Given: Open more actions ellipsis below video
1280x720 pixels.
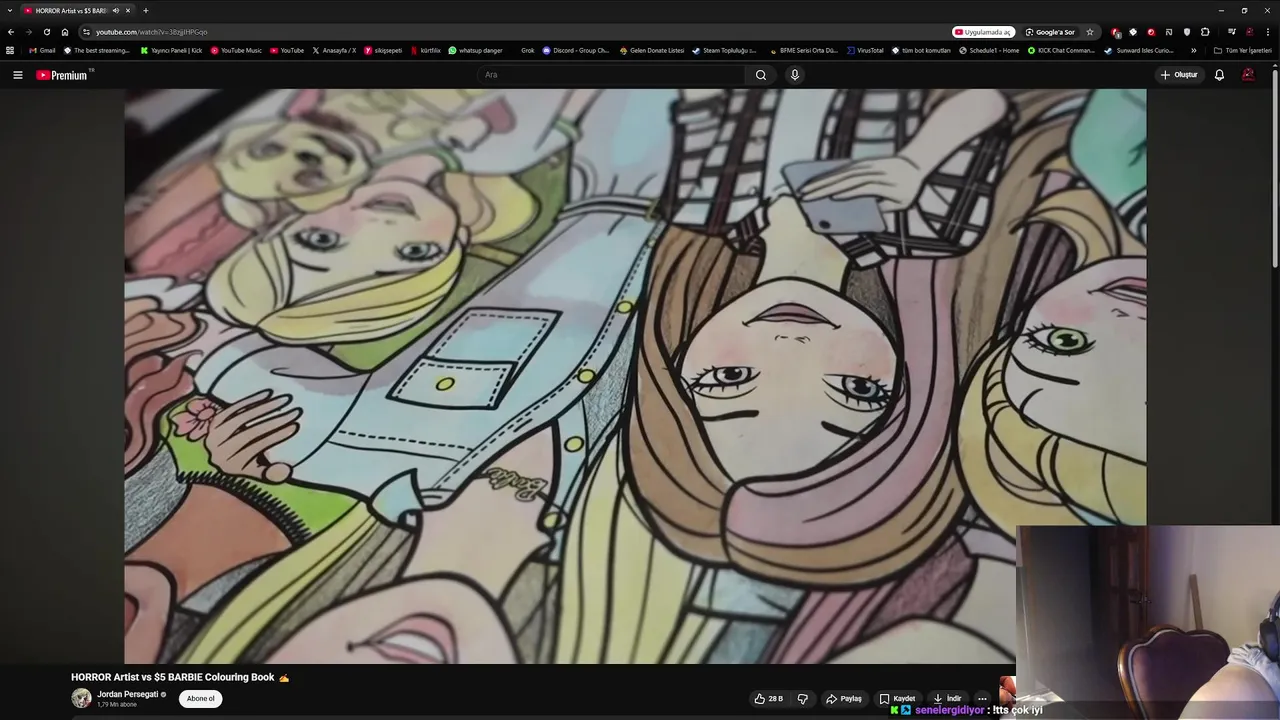Looking at the screenshot, I should pos(982,699).
